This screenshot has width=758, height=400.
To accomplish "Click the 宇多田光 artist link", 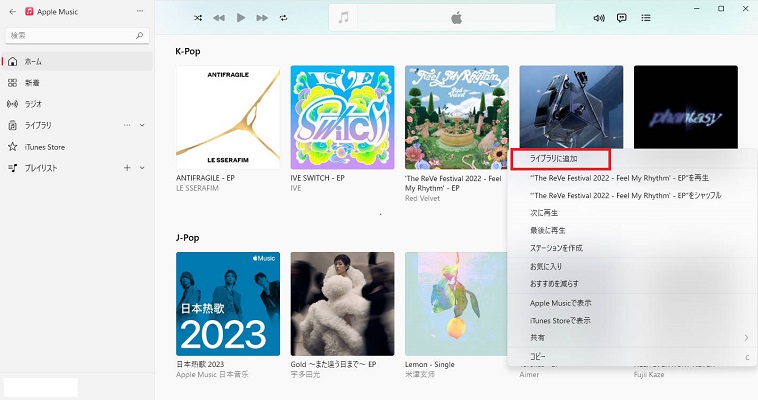I will pyautogui.click(x=305, y=374).
